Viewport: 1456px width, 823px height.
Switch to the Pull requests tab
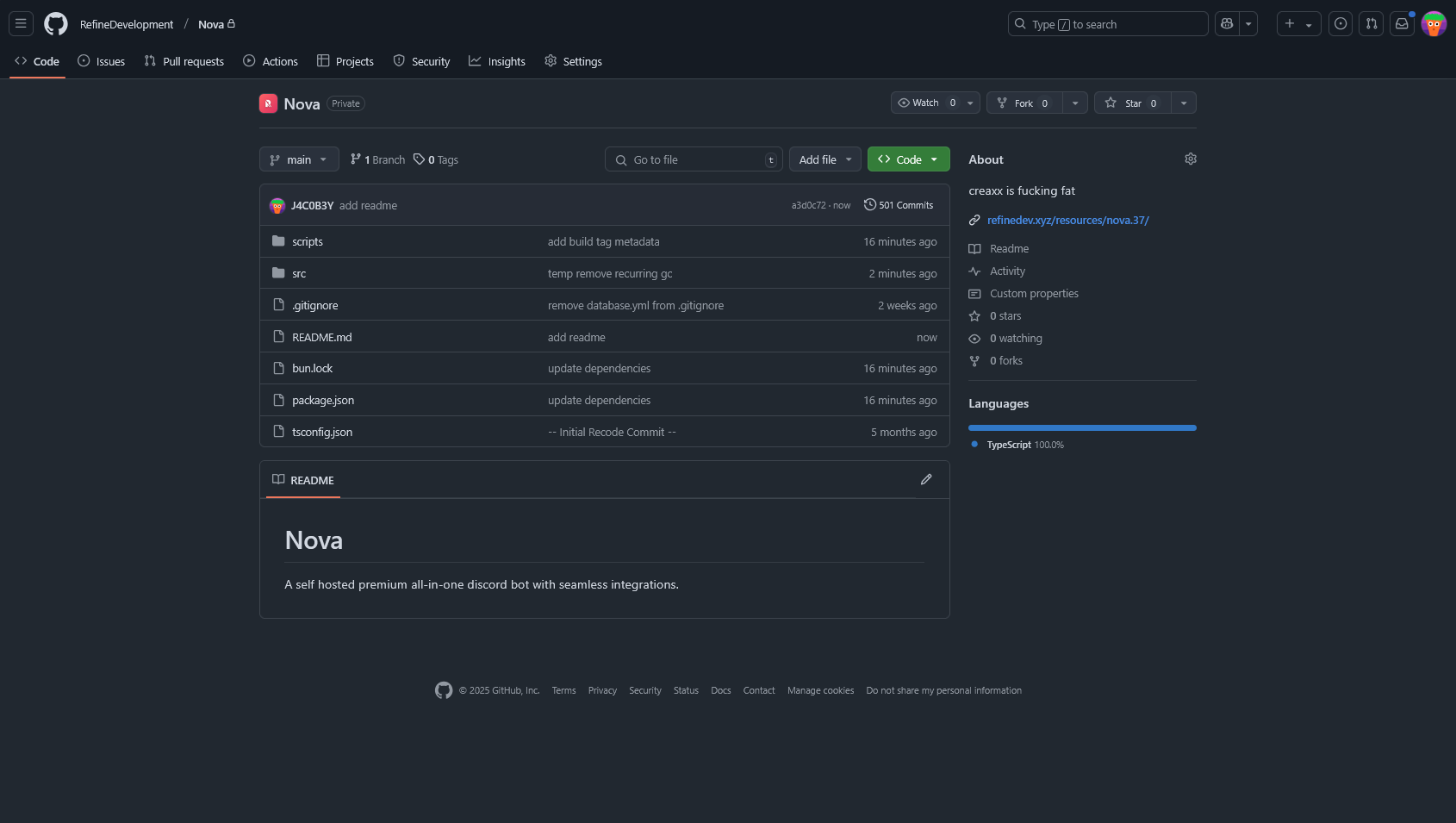[x=184, y=61]
